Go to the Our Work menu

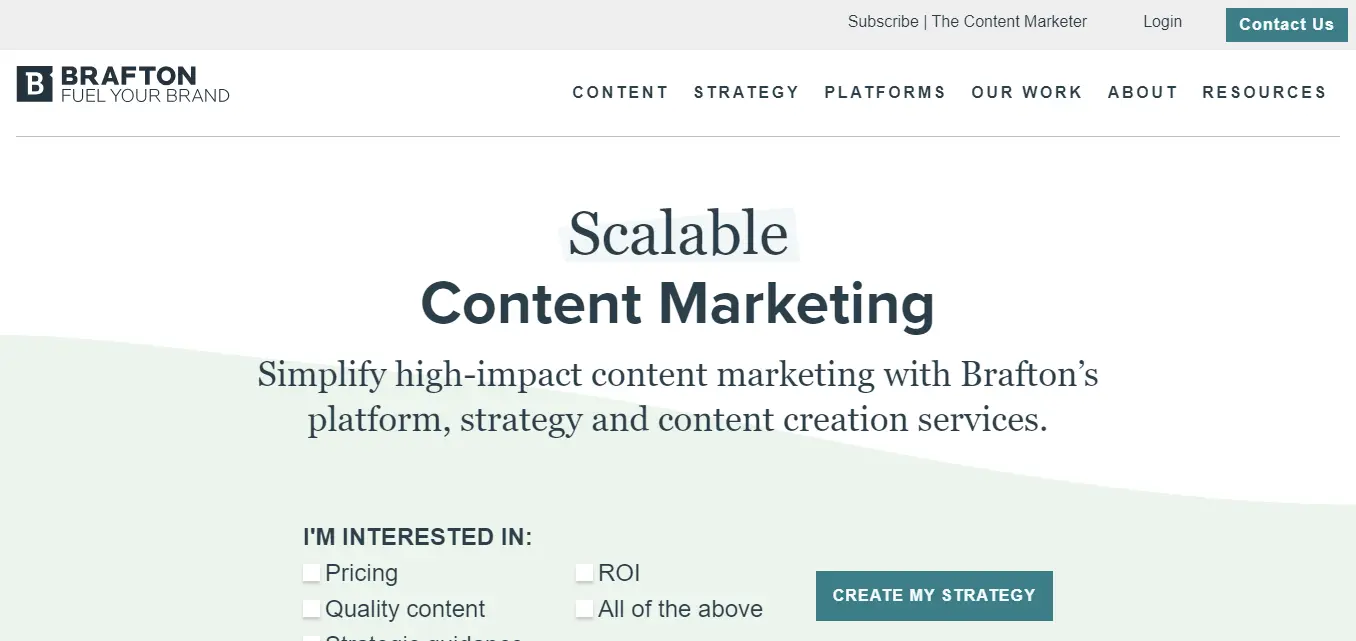(x=1027, y=92)
